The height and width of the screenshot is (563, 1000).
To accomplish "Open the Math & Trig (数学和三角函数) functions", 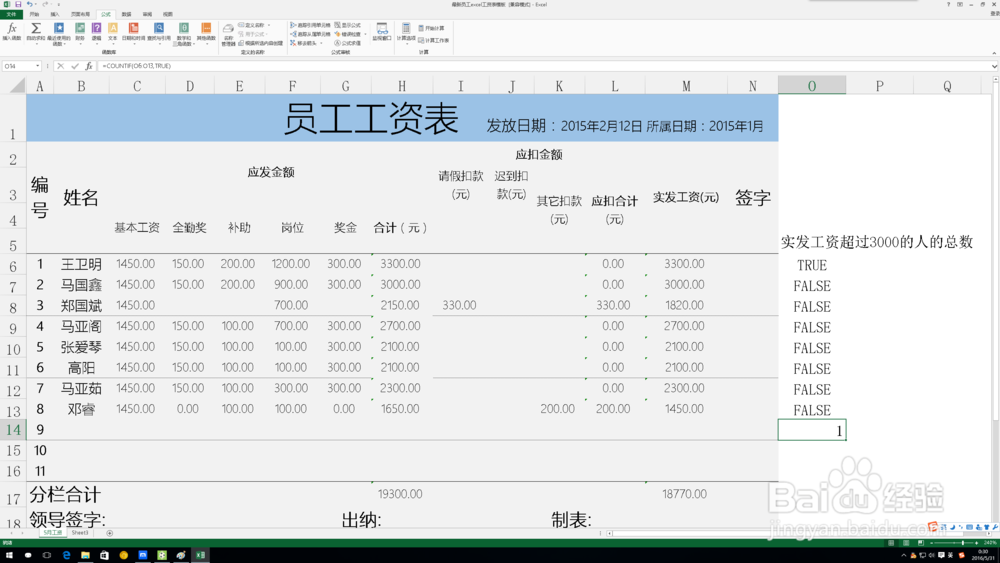I will 184,33.
